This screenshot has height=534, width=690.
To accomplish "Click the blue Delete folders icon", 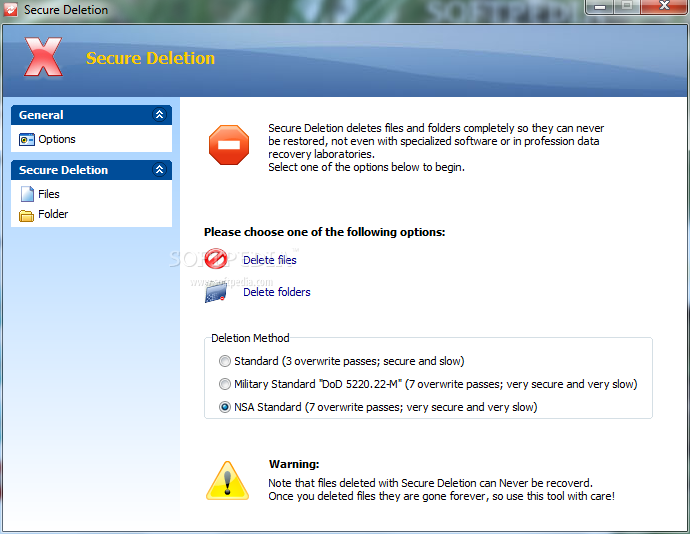I will 216,292.
